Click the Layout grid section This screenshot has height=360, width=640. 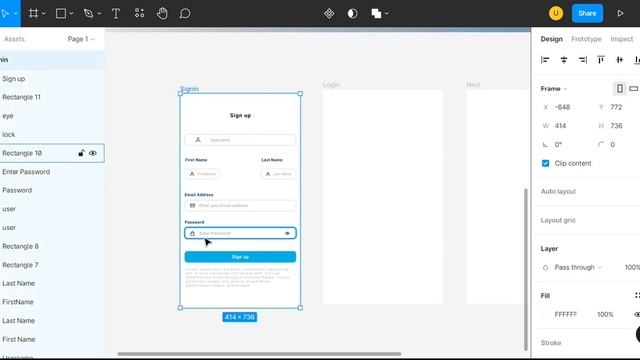point(558,220)
